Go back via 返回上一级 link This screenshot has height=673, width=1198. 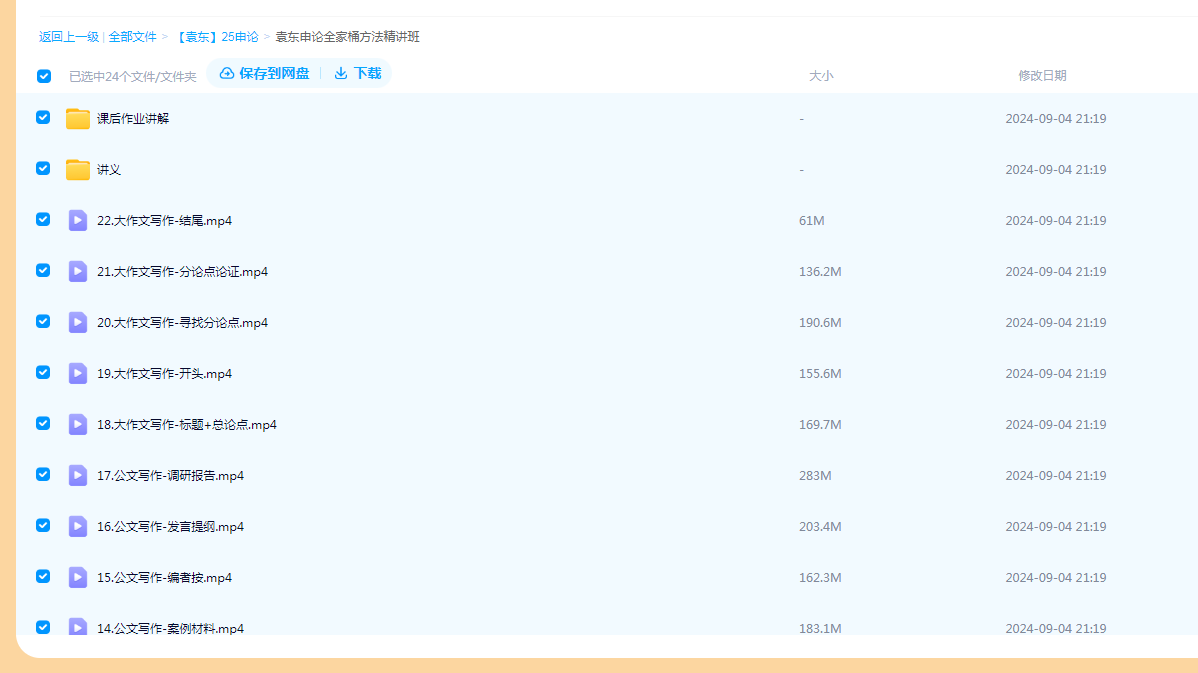coord(68,37)
